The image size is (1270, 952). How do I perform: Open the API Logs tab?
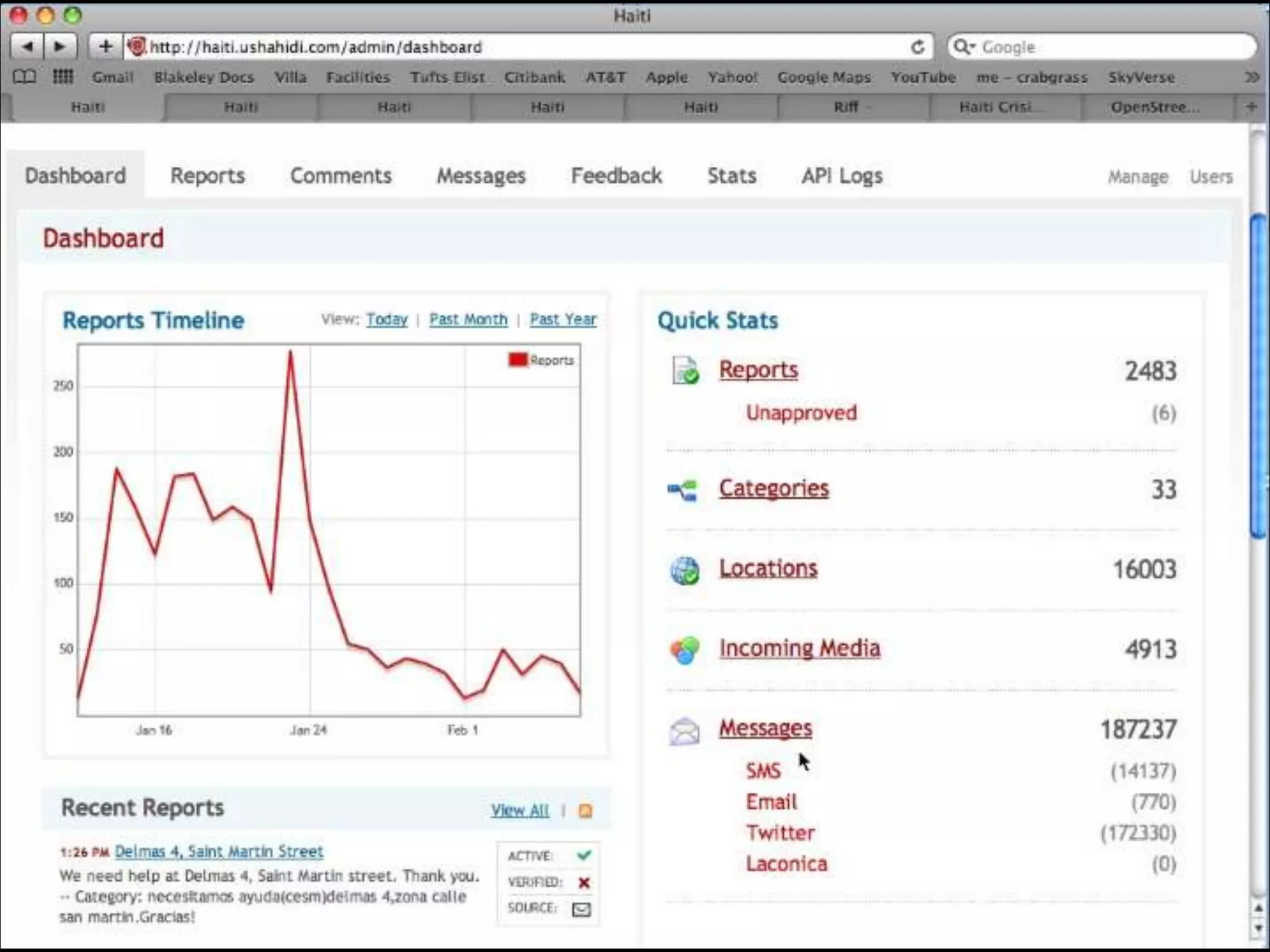tap(841, 176)
